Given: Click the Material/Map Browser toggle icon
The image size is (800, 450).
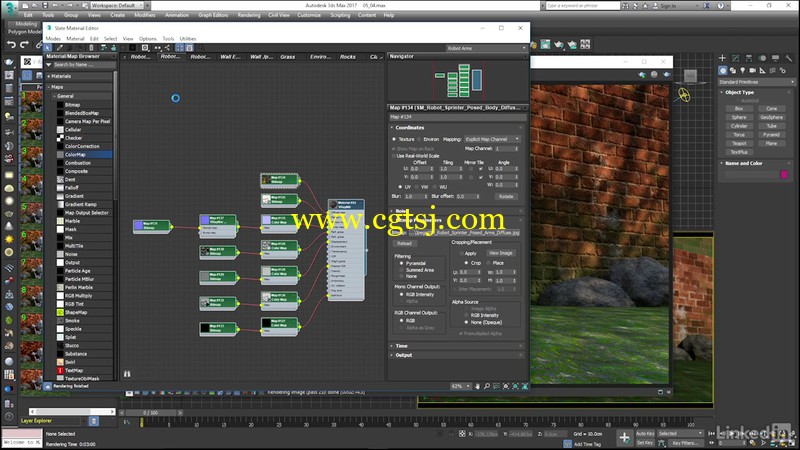Looking at the screenshot, I should [x=180, y=47].
